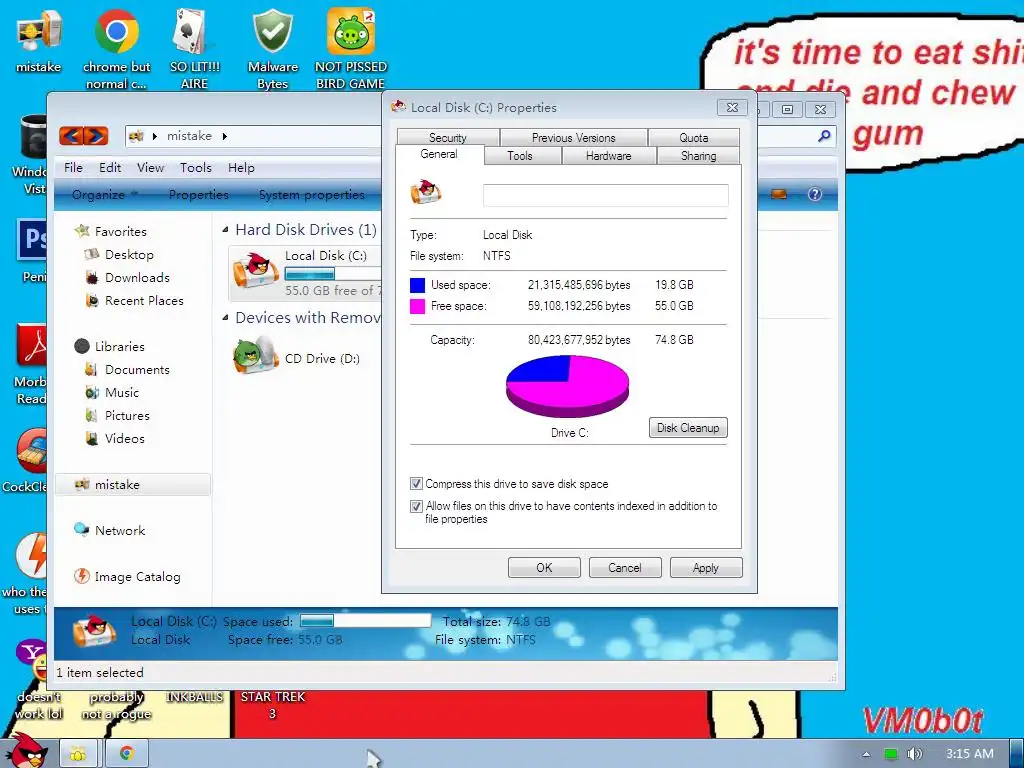This screenshot has height=768, width=1024.
Task: Open the Explorer taskbar button
Action: [78, 754]
